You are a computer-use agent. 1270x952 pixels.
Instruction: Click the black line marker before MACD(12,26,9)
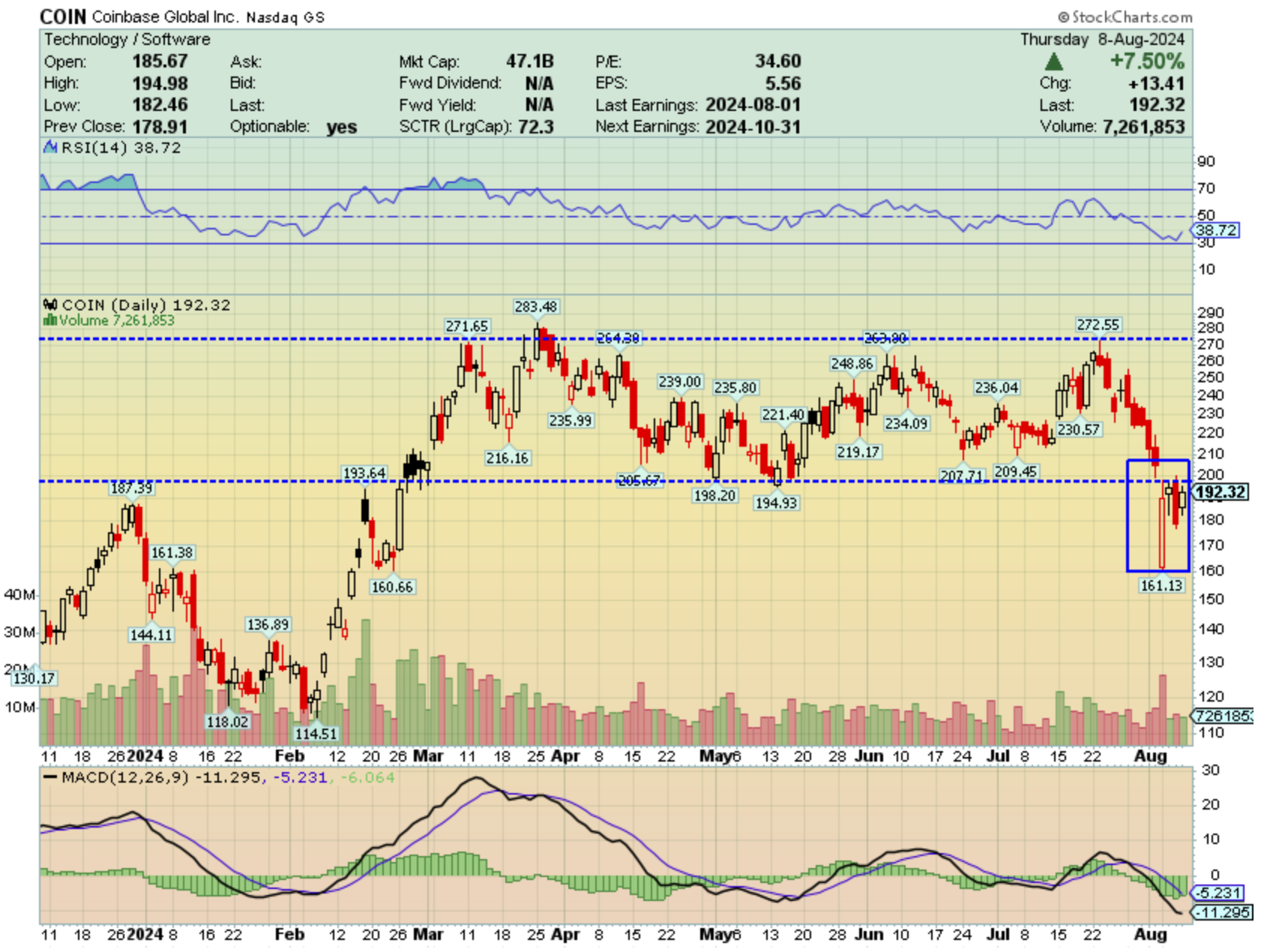pyautogui.click(x=50, y=778)
